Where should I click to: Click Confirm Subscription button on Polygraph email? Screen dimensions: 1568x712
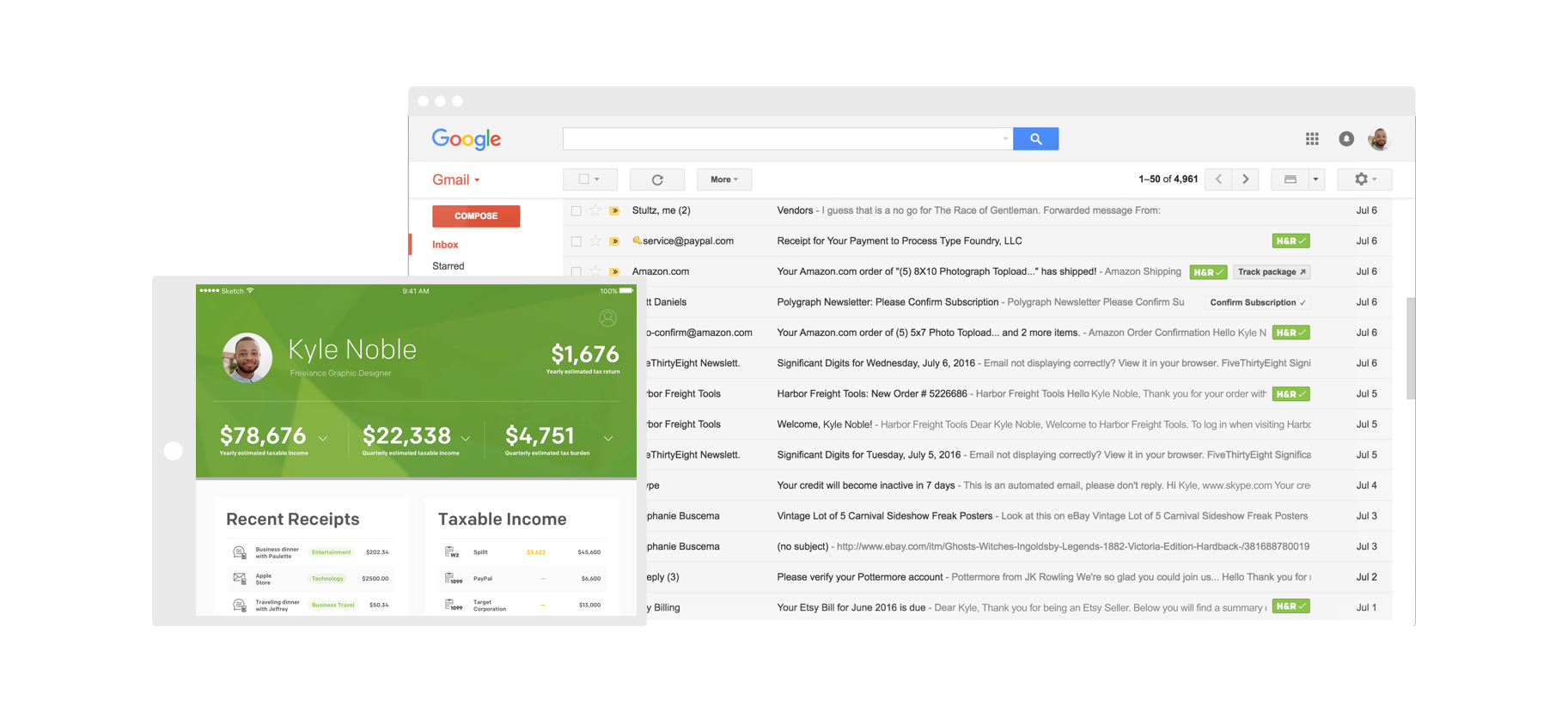pyautogui.click(x=1258, y=302)
